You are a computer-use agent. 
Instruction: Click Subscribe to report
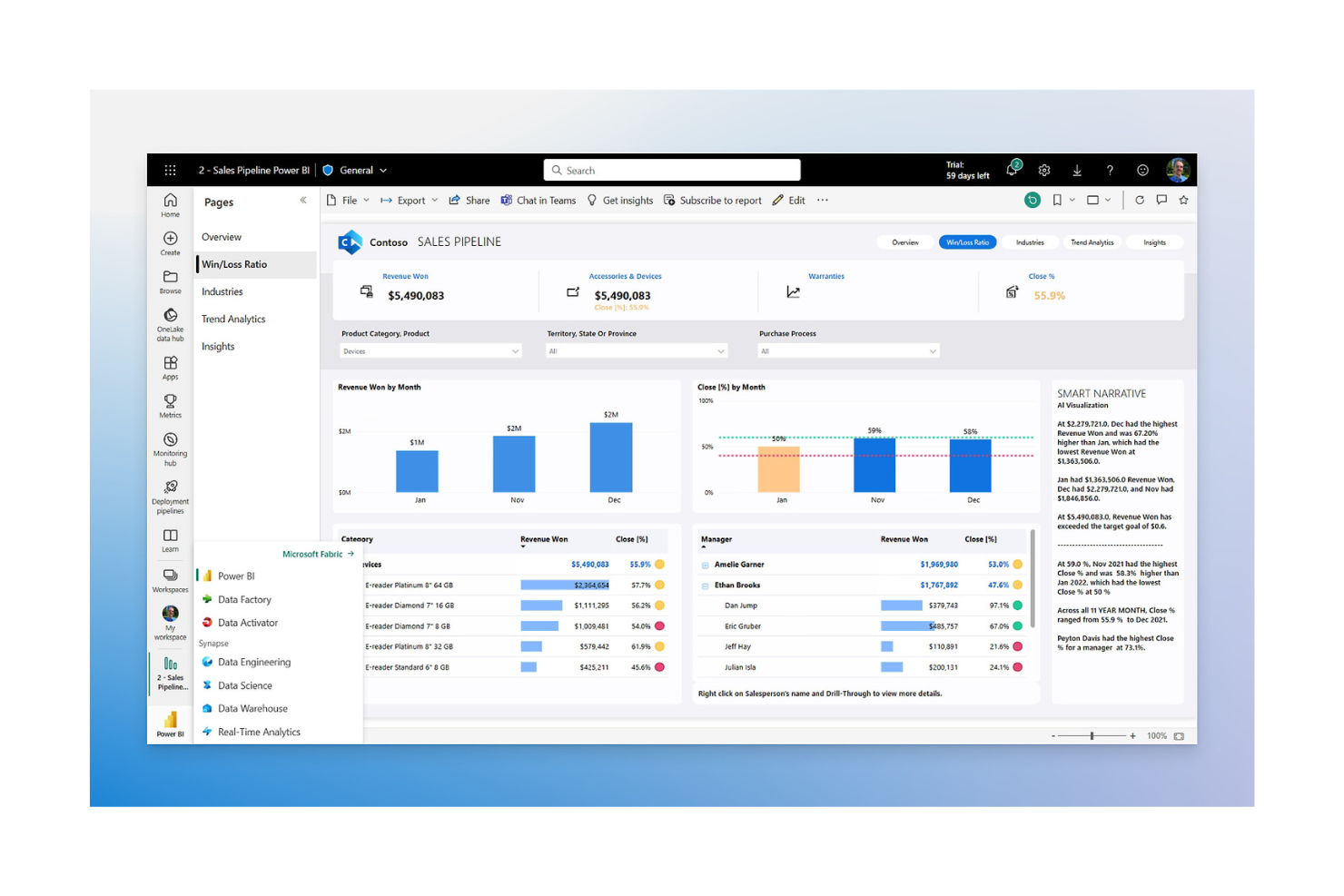(x=720, y=200)
